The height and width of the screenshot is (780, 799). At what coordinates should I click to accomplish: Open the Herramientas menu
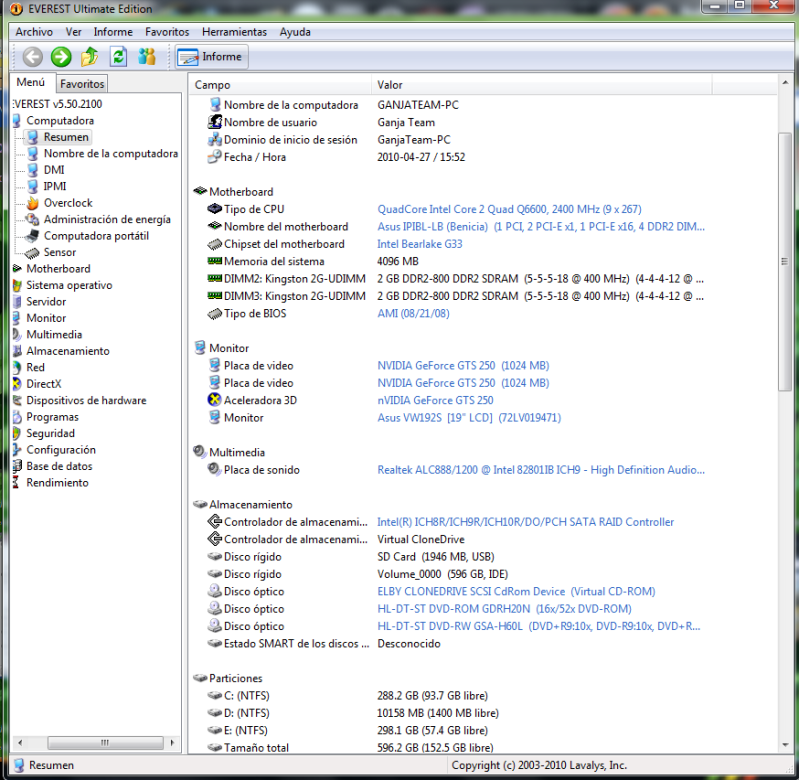click(234, 32)
